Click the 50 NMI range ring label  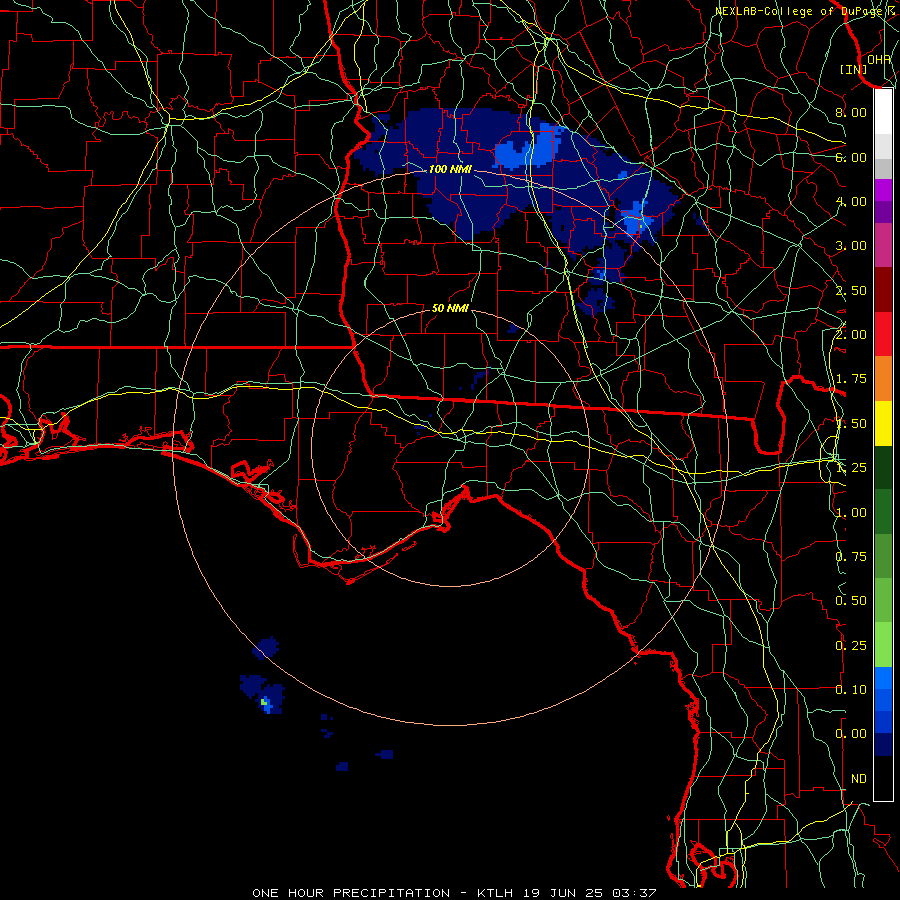click(450, 308)
